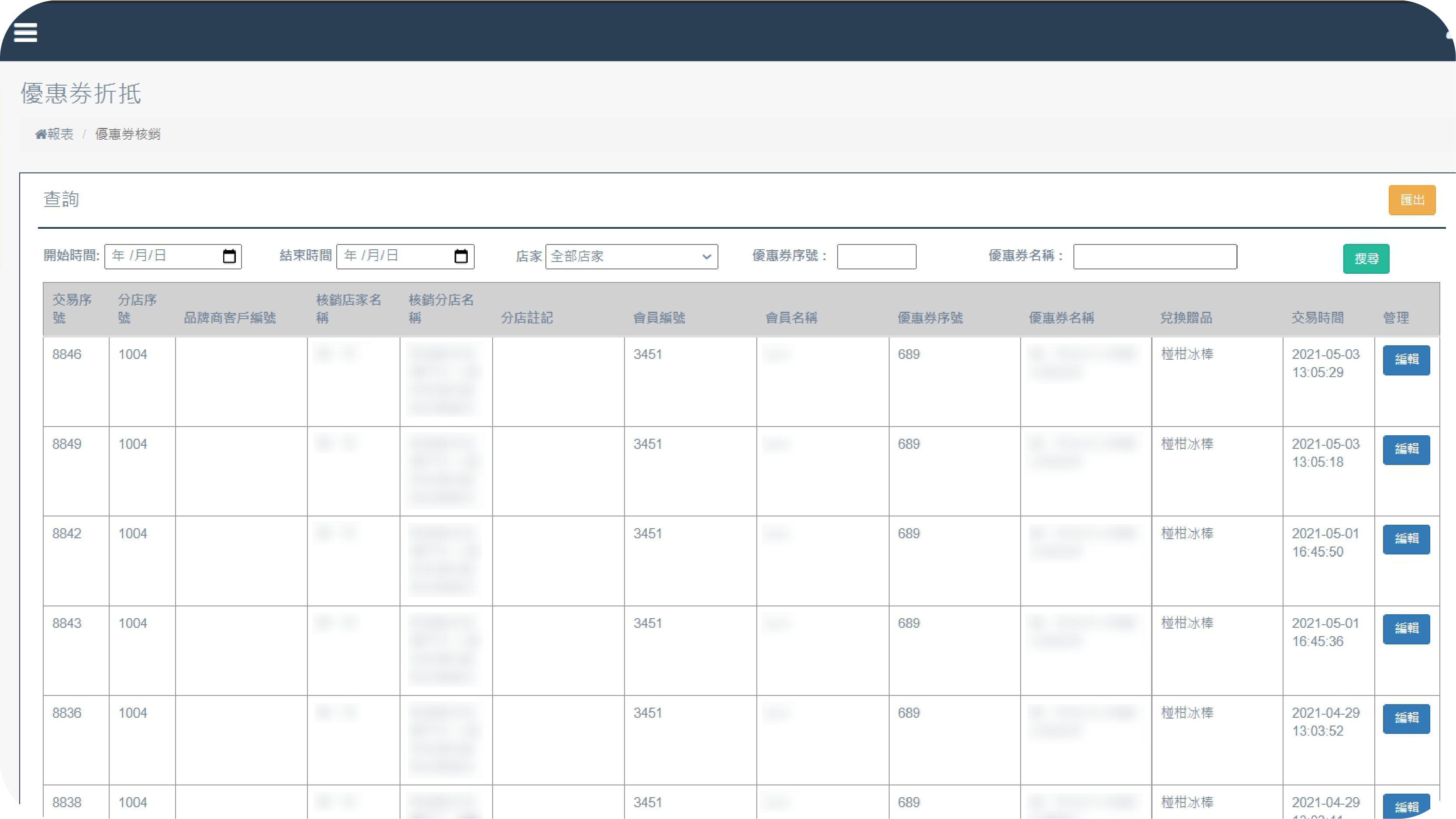Focus the 優惠券序號 input field
The image size is (1456, 819).
point(876,257)
